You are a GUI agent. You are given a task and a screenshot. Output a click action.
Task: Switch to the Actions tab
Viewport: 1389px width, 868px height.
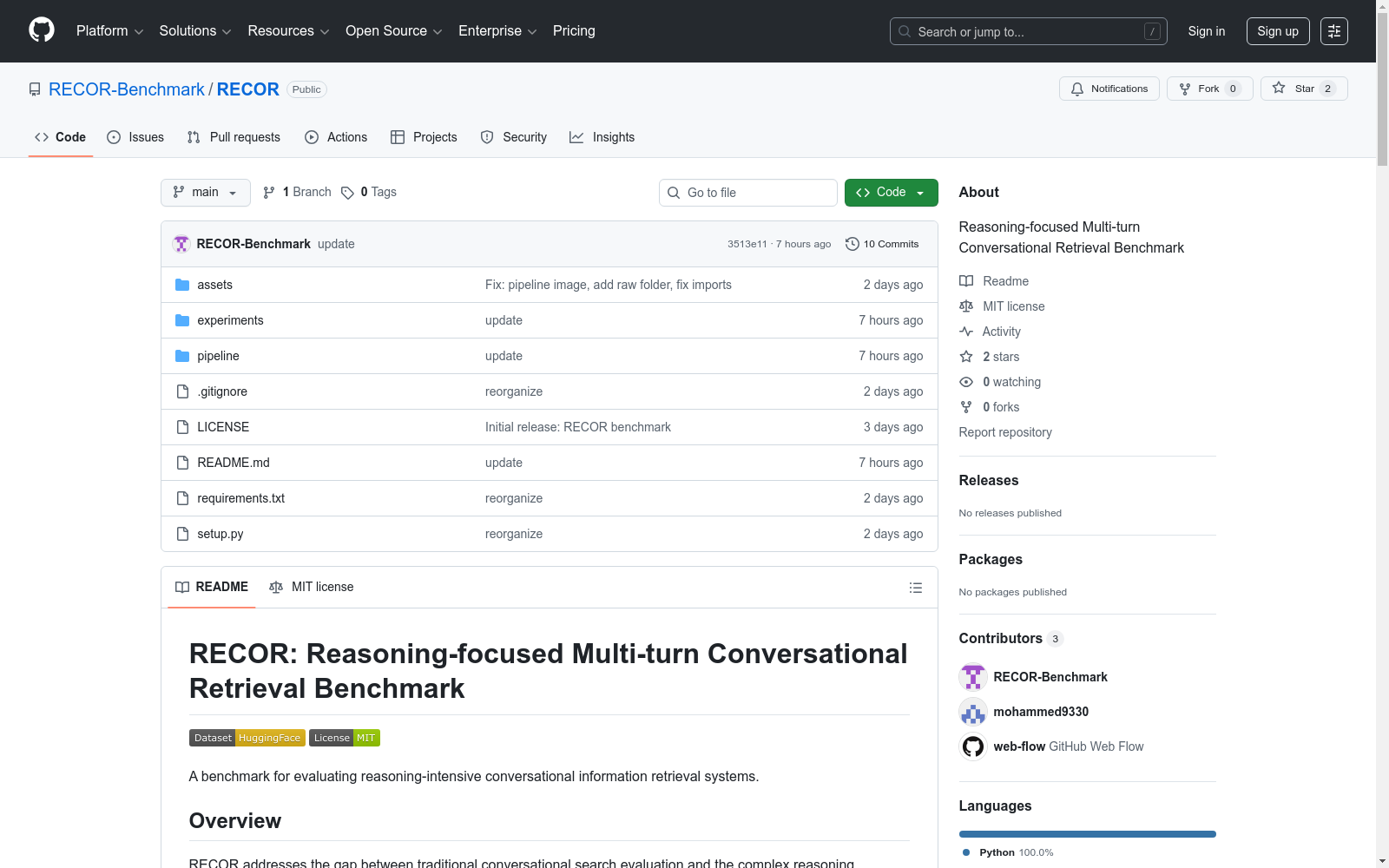[x=336, y=137]
